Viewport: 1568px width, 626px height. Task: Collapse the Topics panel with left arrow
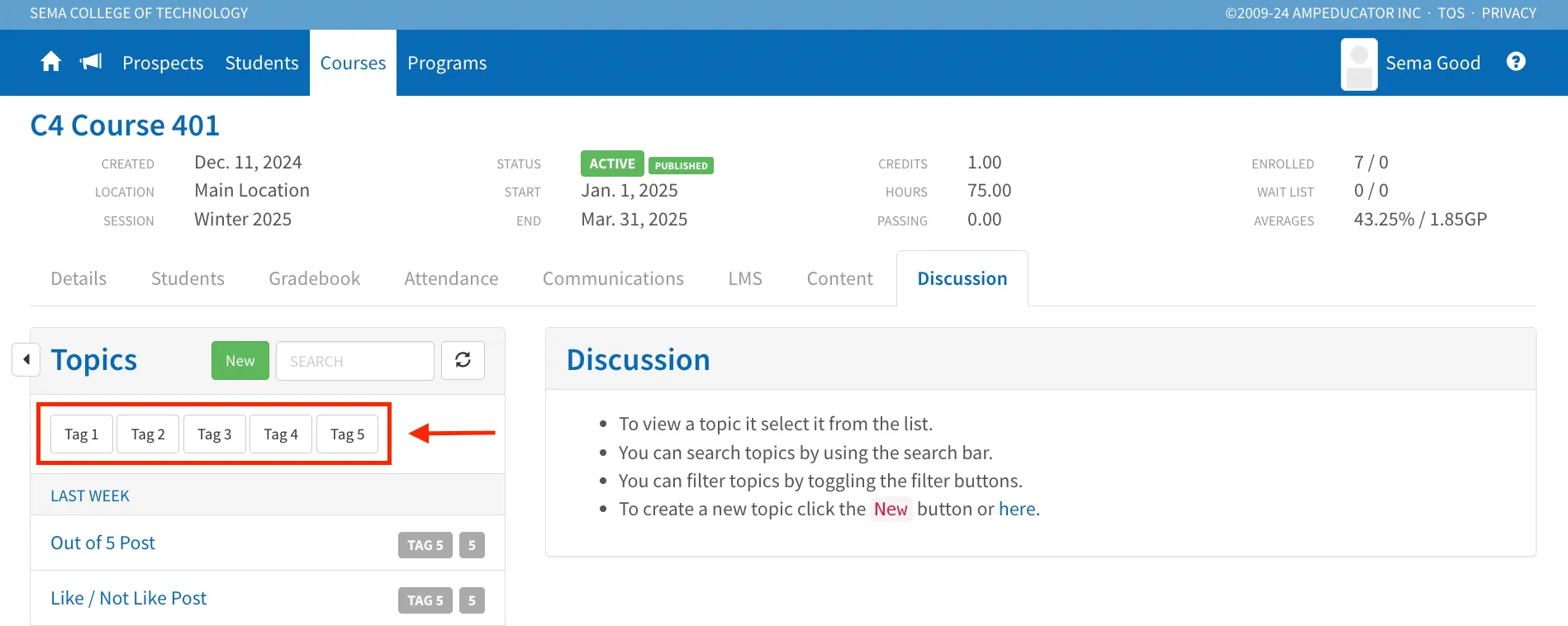[26, 360]
